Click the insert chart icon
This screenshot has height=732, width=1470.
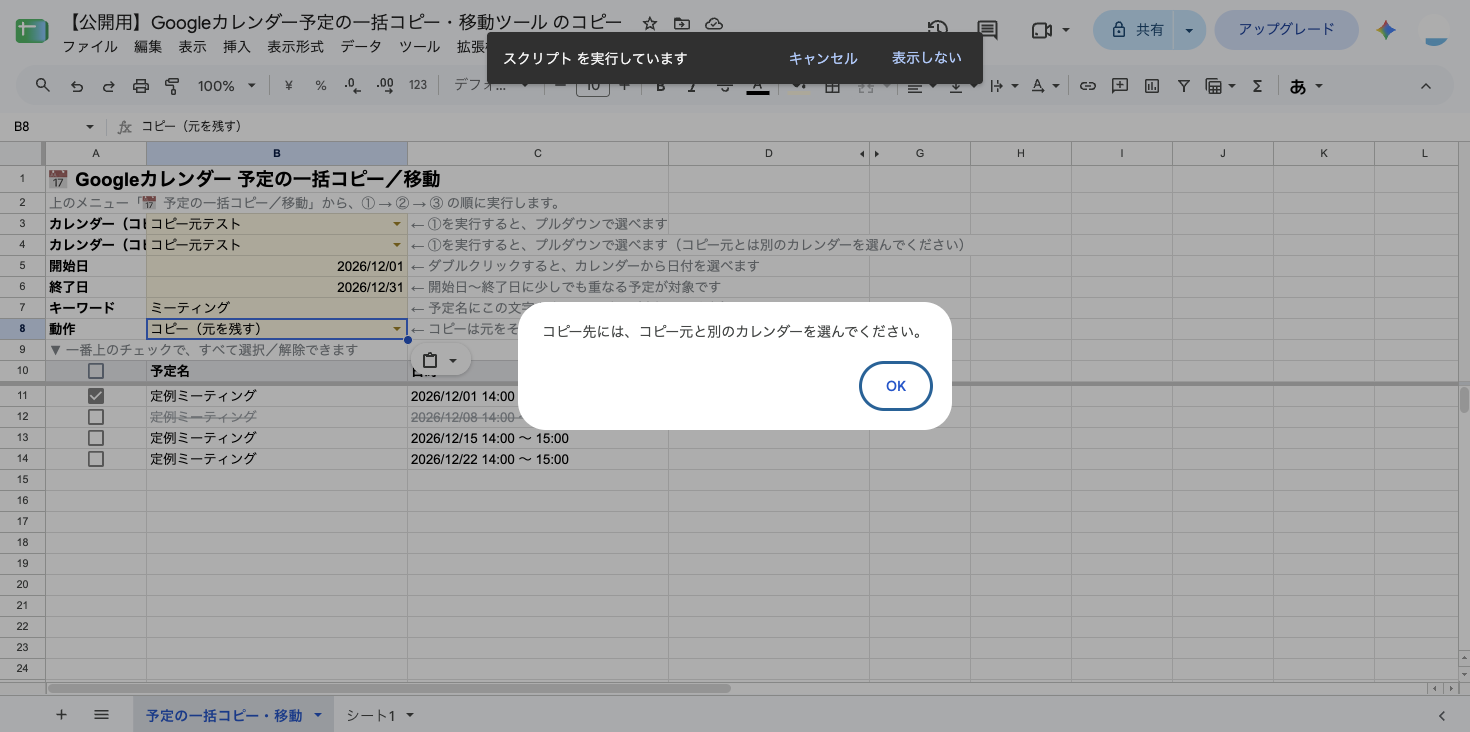click(1152, 86)
